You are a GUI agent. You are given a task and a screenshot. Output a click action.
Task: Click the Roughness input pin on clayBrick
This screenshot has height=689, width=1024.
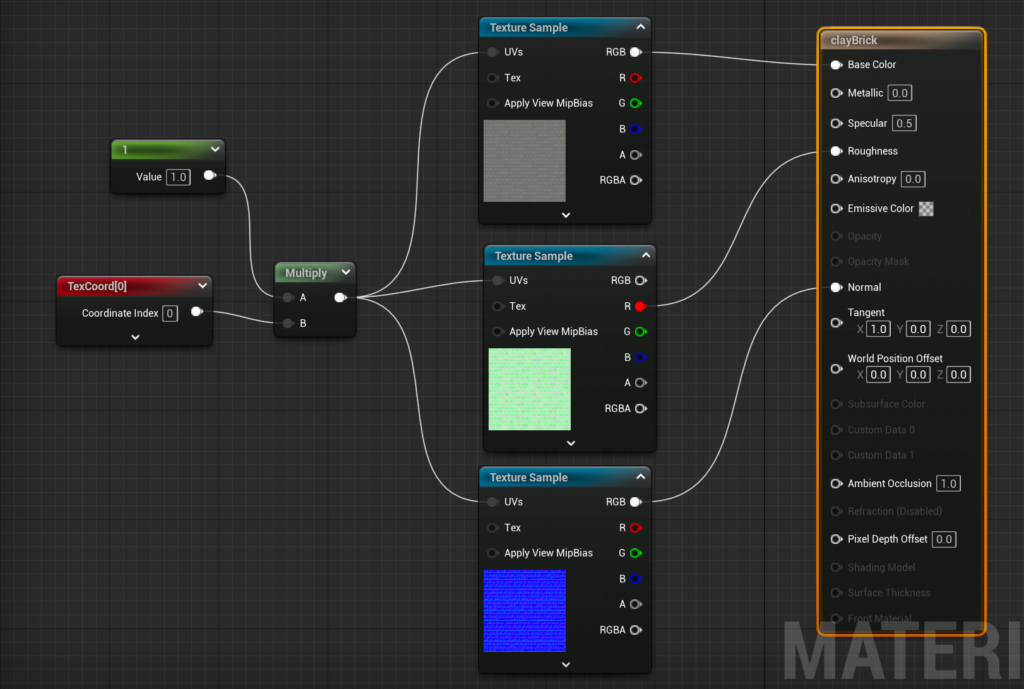(x=836, y=151)
